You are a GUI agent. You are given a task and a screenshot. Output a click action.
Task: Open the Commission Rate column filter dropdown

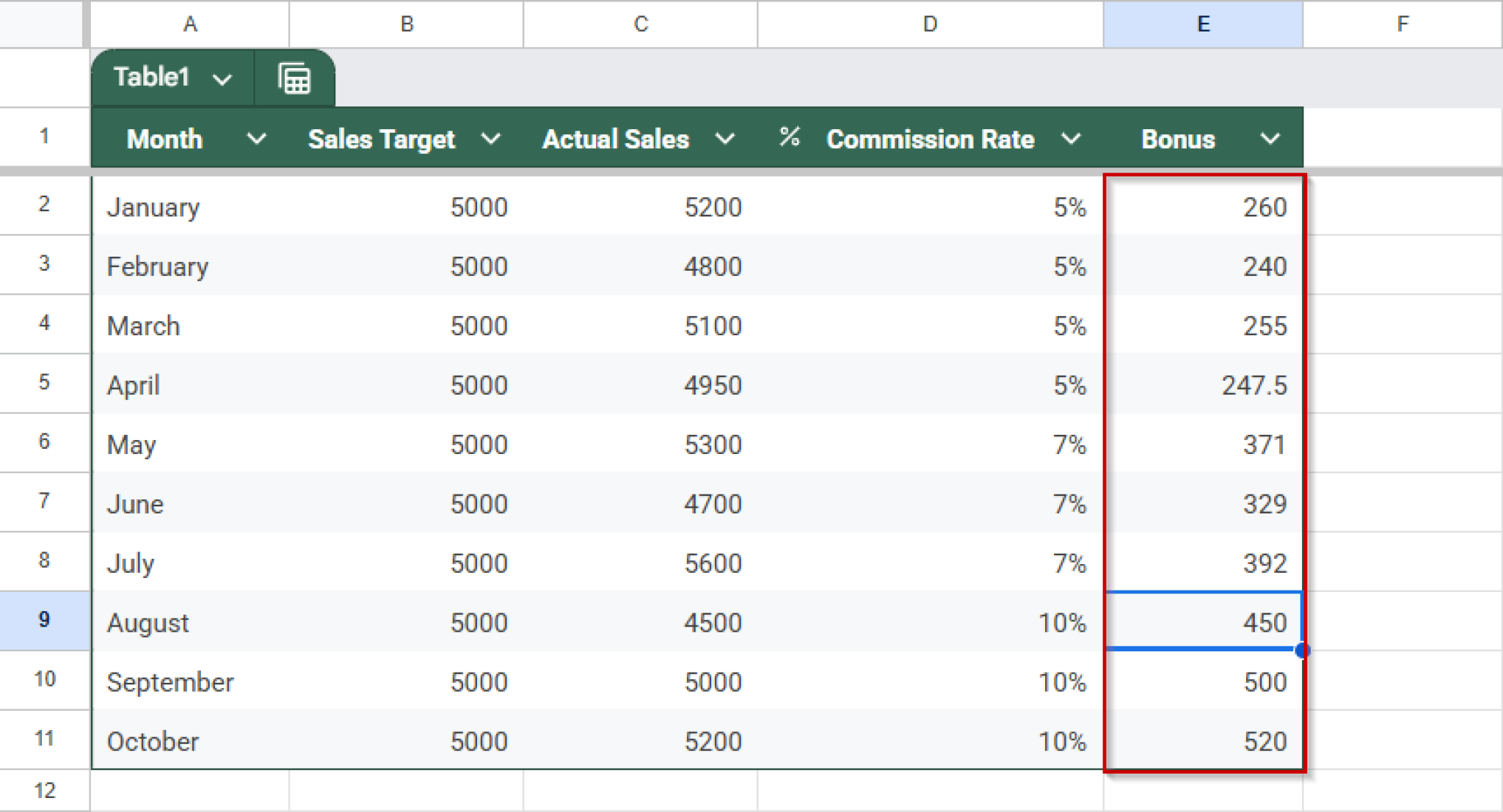1071,138
